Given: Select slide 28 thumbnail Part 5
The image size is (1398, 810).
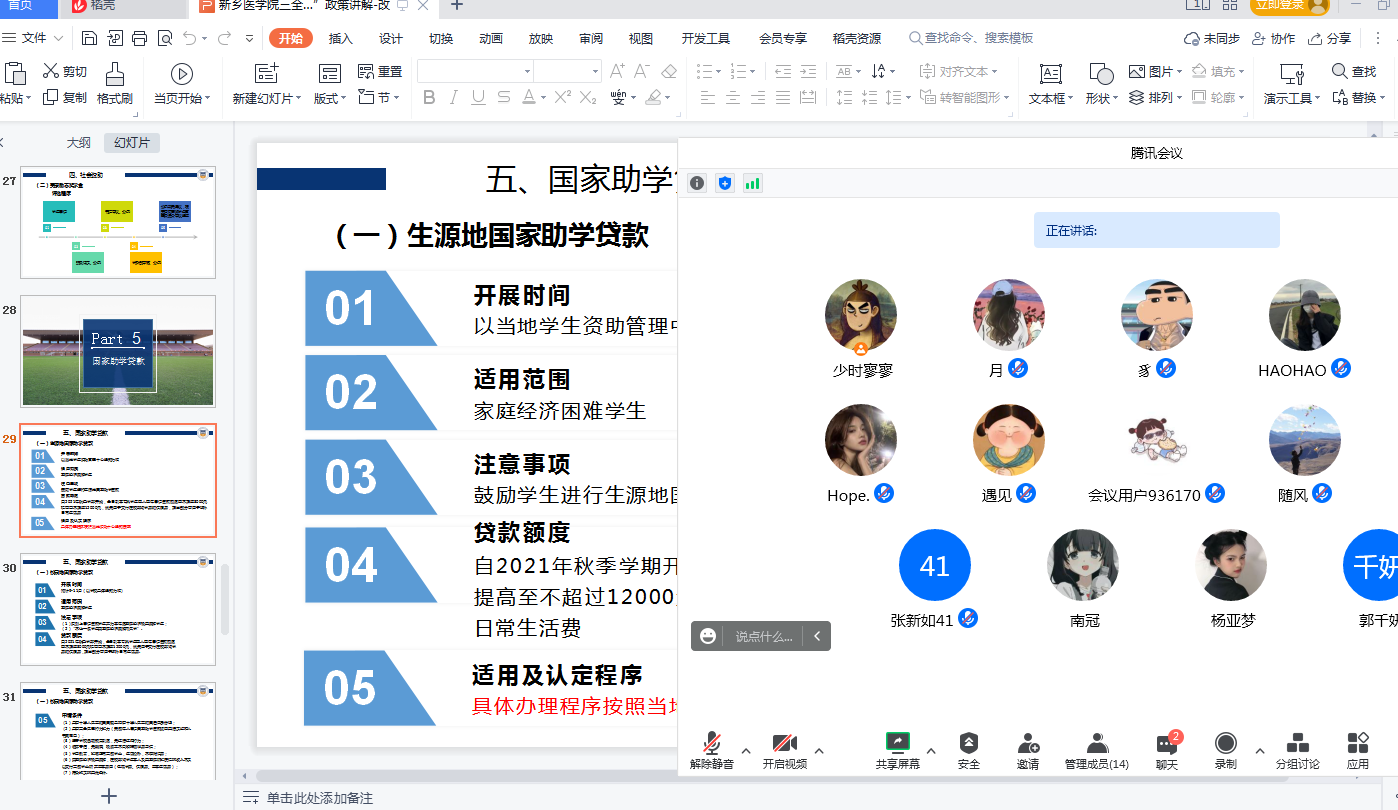Looking at the screenshot, I should pyautogui.click(x=118, y=351).
